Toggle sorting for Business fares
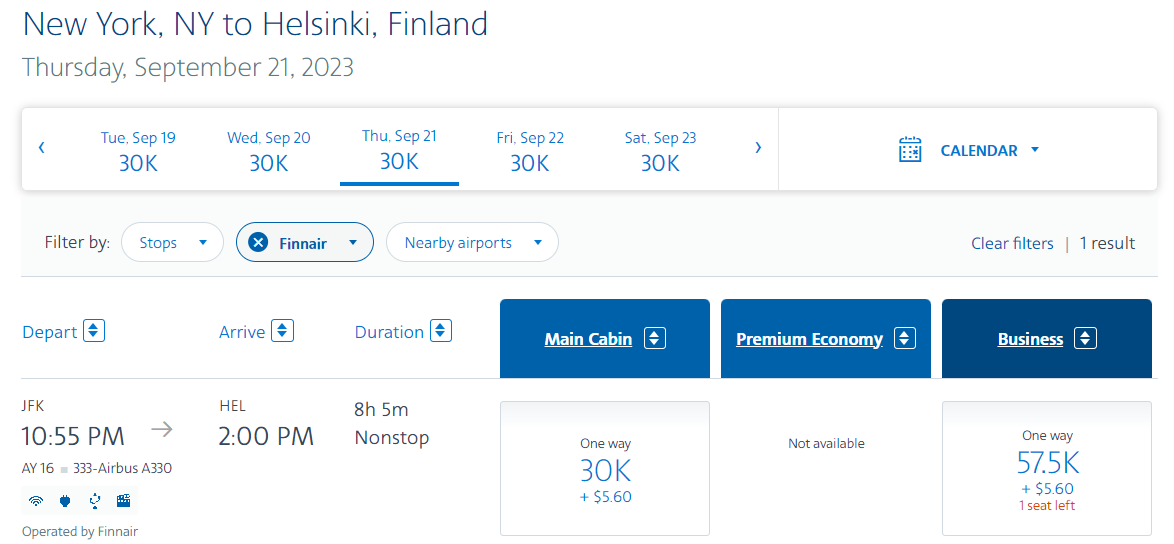1174x544 pixels. (x=1085, y=338)
